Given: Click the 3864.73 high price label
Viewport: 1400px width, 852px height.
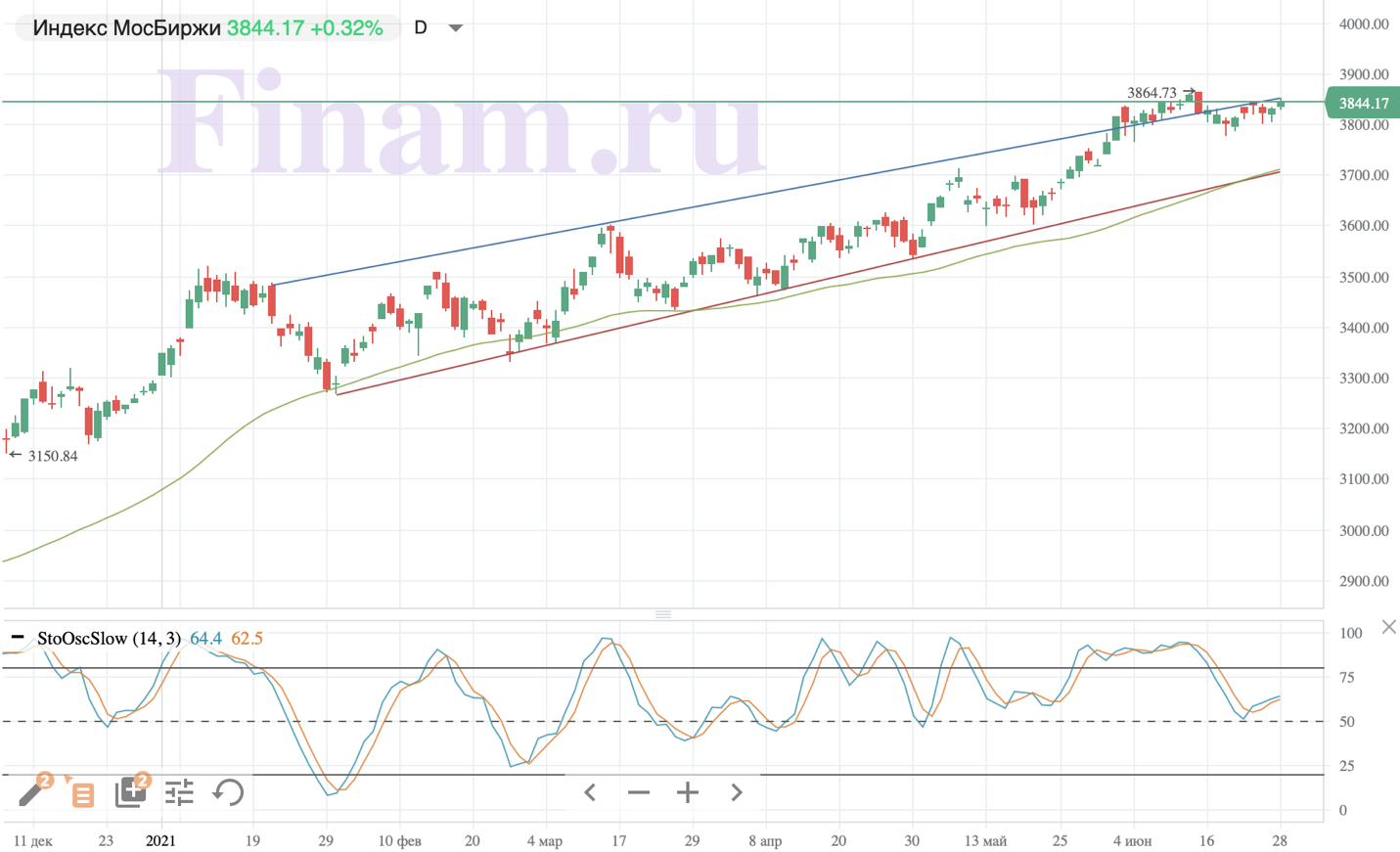Looking at the screenshot, I should (x=1152, y=93).
